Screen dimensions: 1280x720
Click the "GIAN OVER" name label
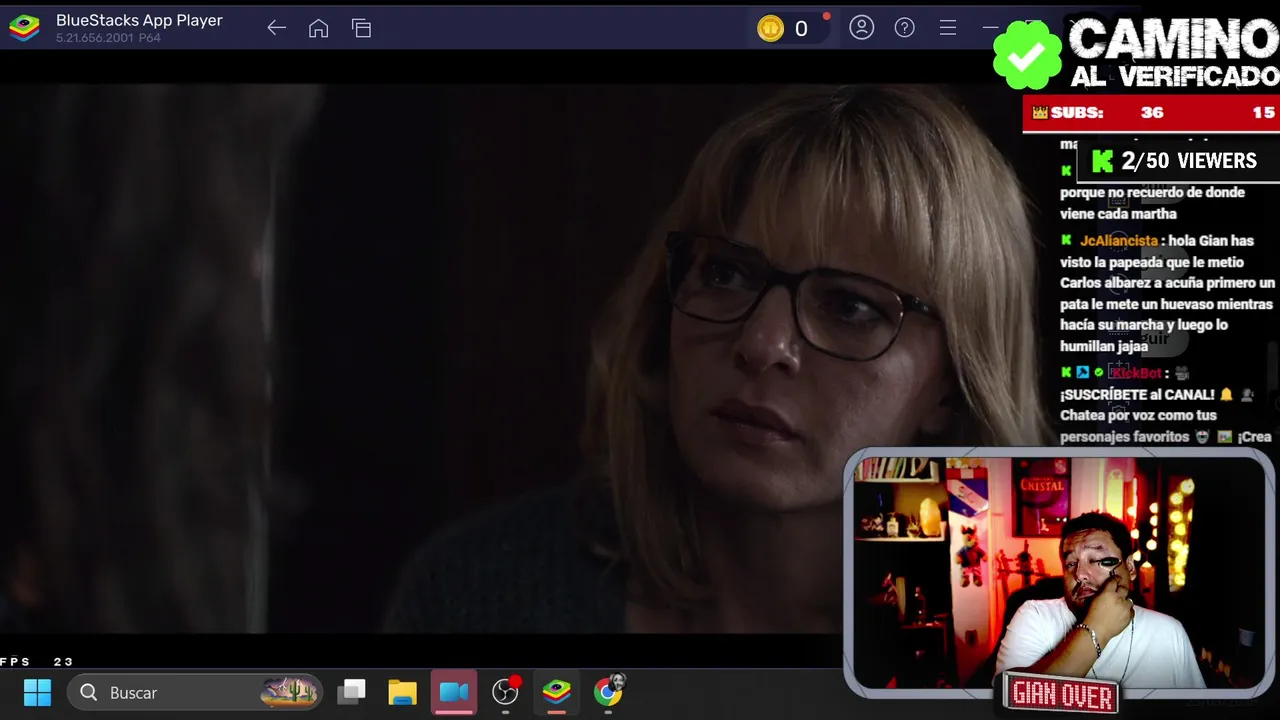(1062, 694)
